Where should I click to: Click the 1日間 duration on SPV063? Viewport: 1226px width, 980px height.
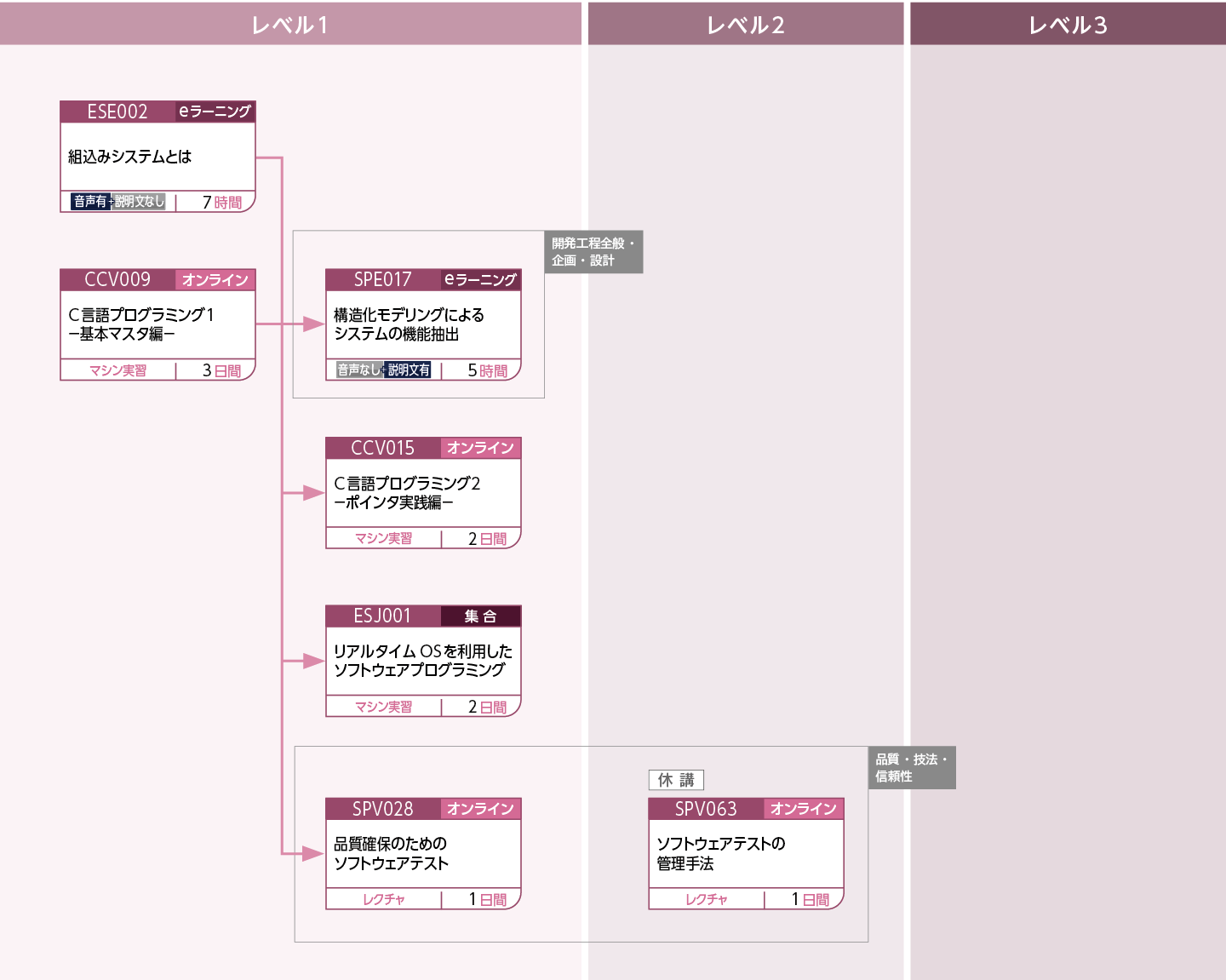click(811, 899)
